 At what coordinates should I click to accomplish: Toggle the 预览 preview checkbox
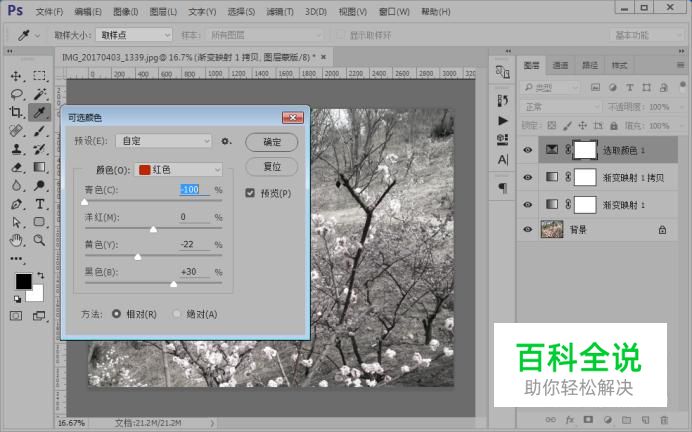coord(251,193)
